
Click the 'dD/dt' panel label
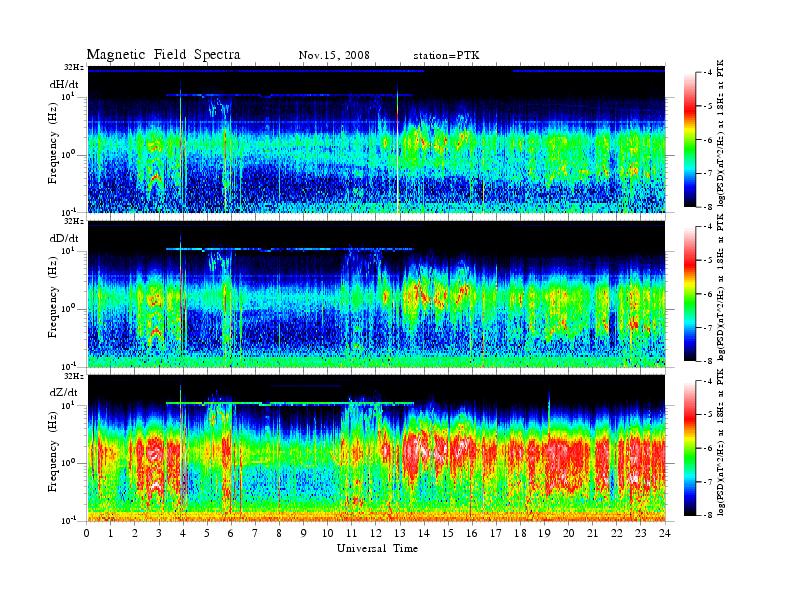tap(64, 238)
